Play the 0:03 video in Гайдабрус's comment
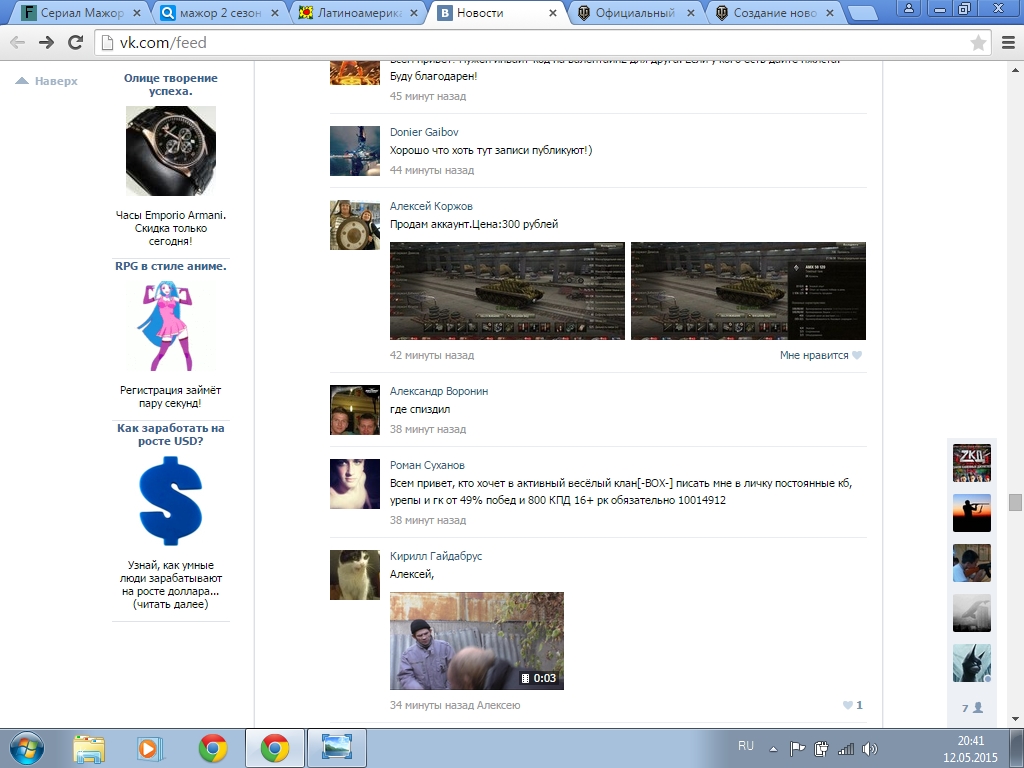This screenshot has height=768, width=1024. (x=477, y=641)
